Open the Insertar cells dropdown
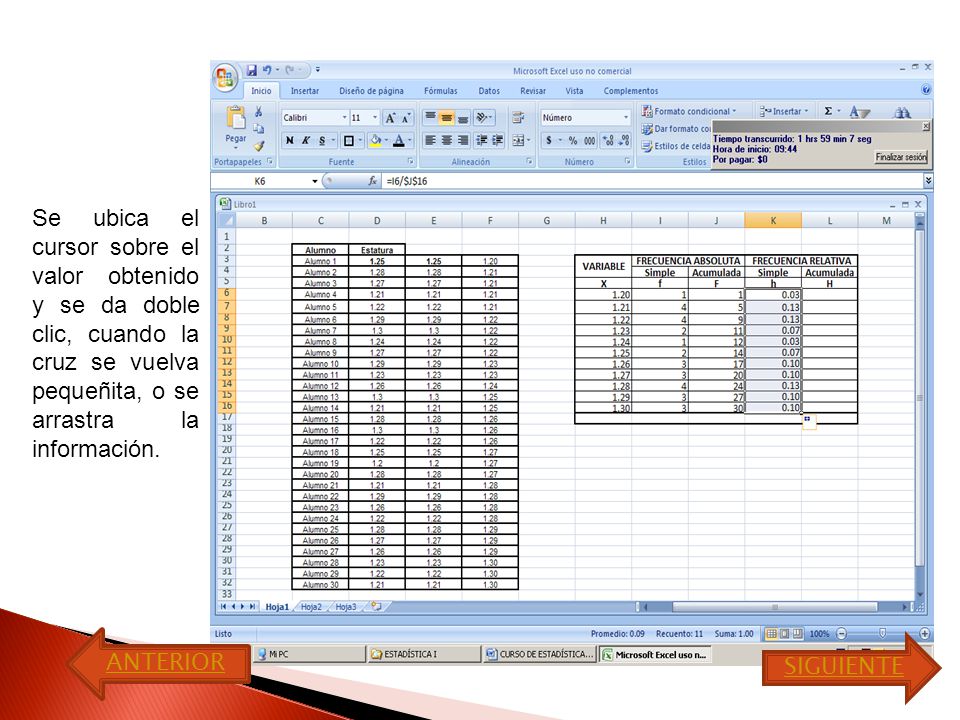Image resolution: width=960 pixels, height=720 pixels. (x=784, y=111)
